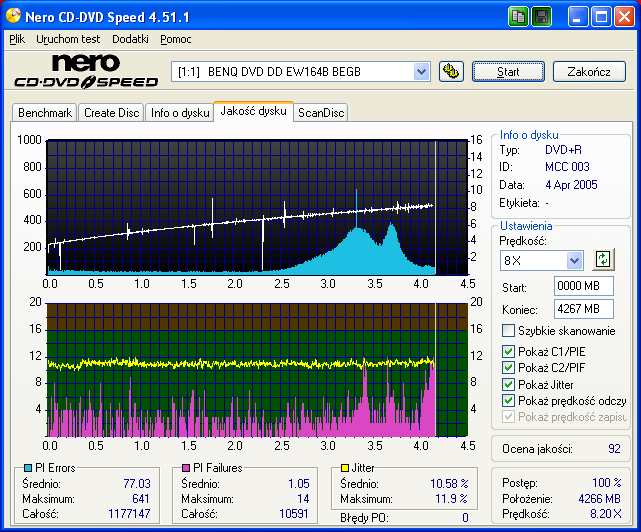
Task: Click the Ocena jakości value 92
Action: [614, 449]
